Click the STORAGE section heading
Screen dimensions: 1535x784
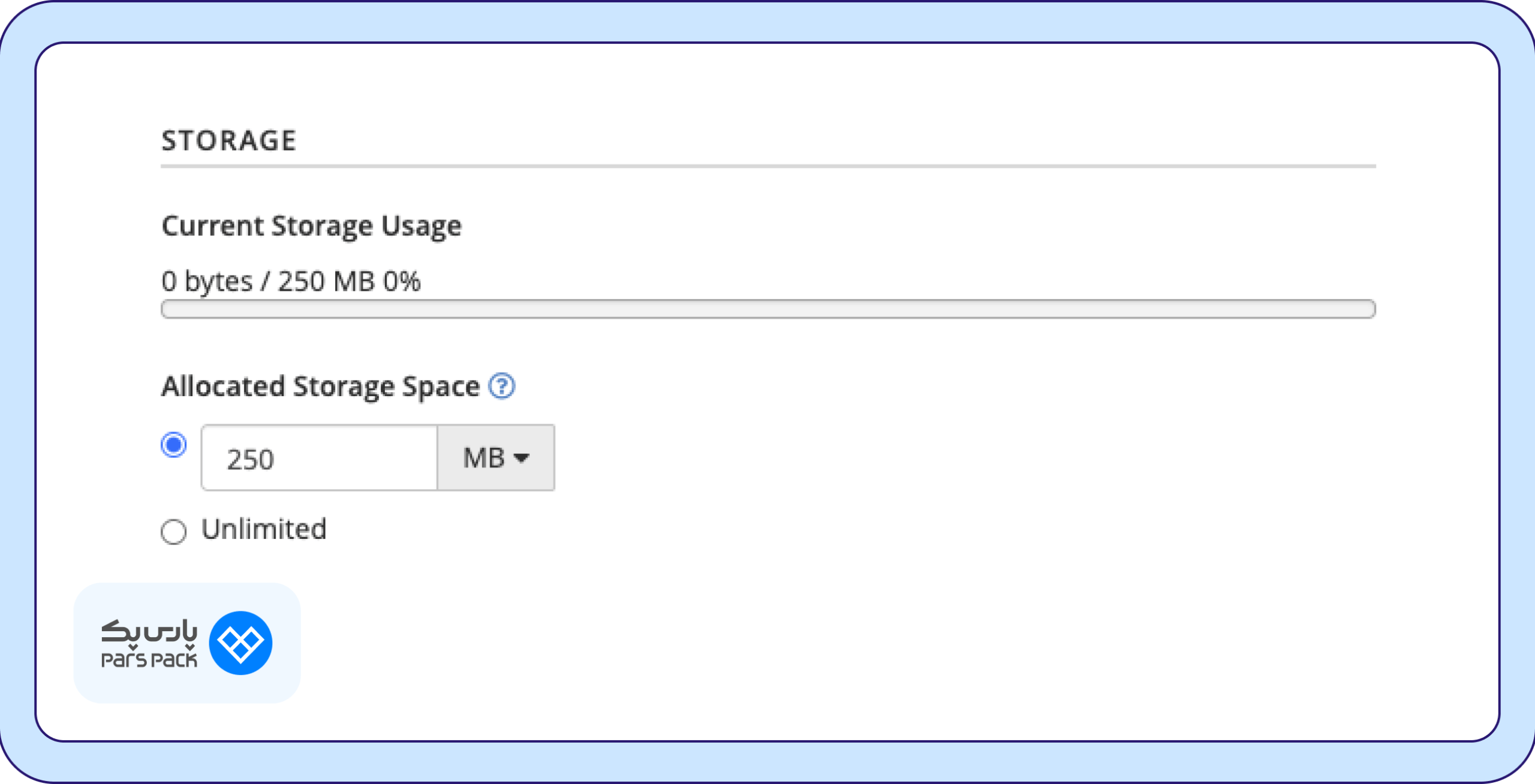(x=229, y=141)
